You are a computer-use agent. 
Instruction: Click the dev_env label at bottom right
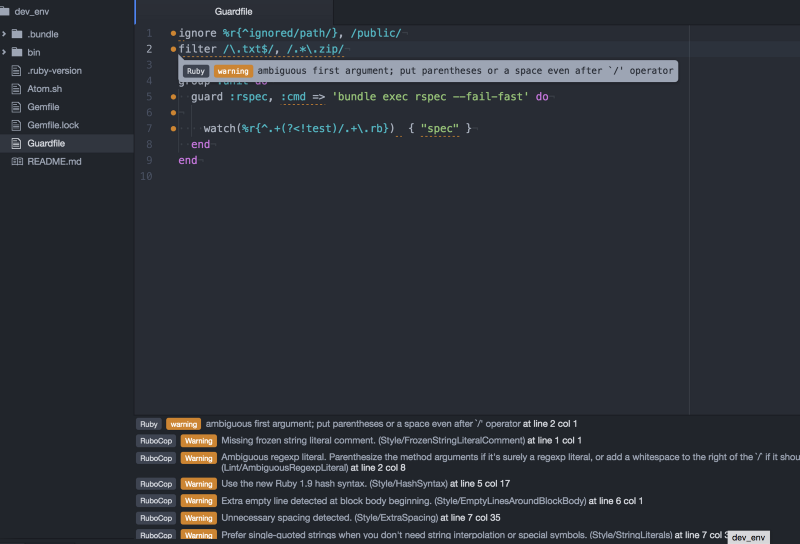pos(748,537)
